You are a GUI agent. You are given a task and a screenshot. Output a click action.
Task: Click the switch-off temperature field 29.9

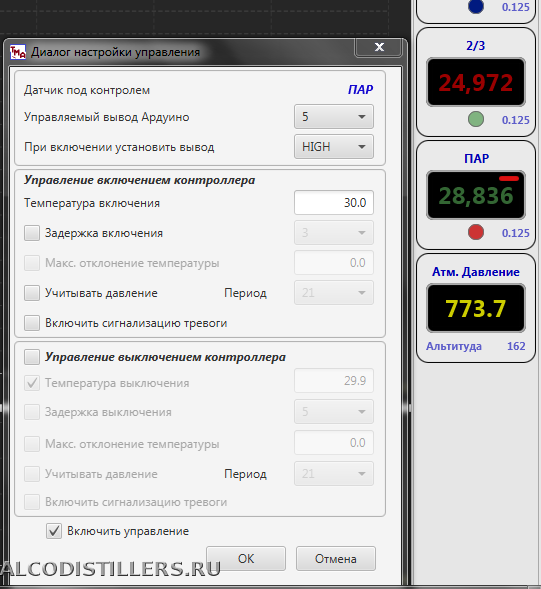point(334,381)
